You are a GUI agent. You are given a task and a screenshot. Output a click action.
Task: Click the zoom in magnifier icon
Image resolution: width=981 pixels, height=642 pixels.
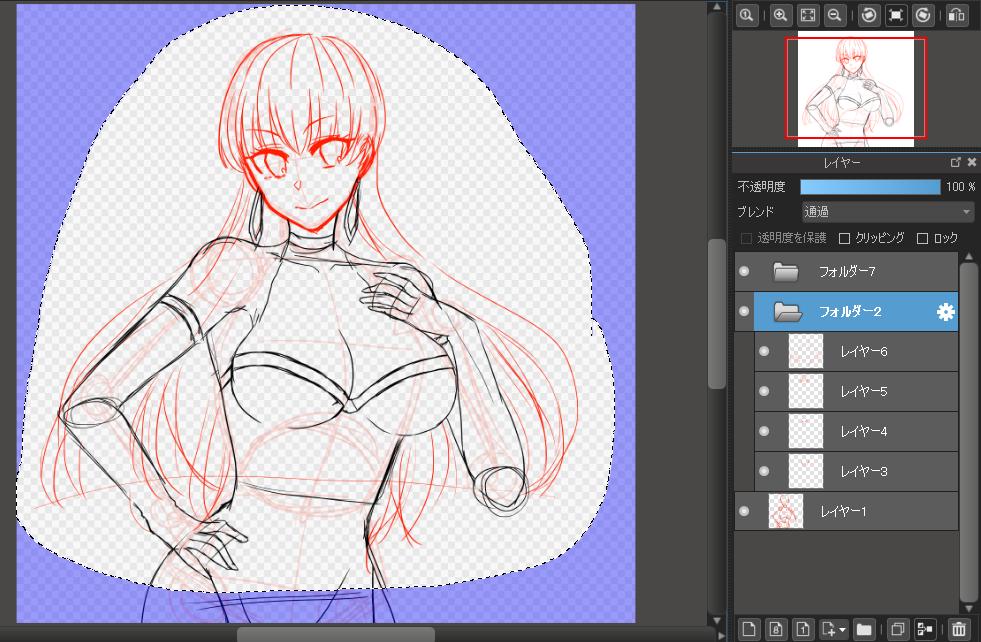click(x=780, y=15)
